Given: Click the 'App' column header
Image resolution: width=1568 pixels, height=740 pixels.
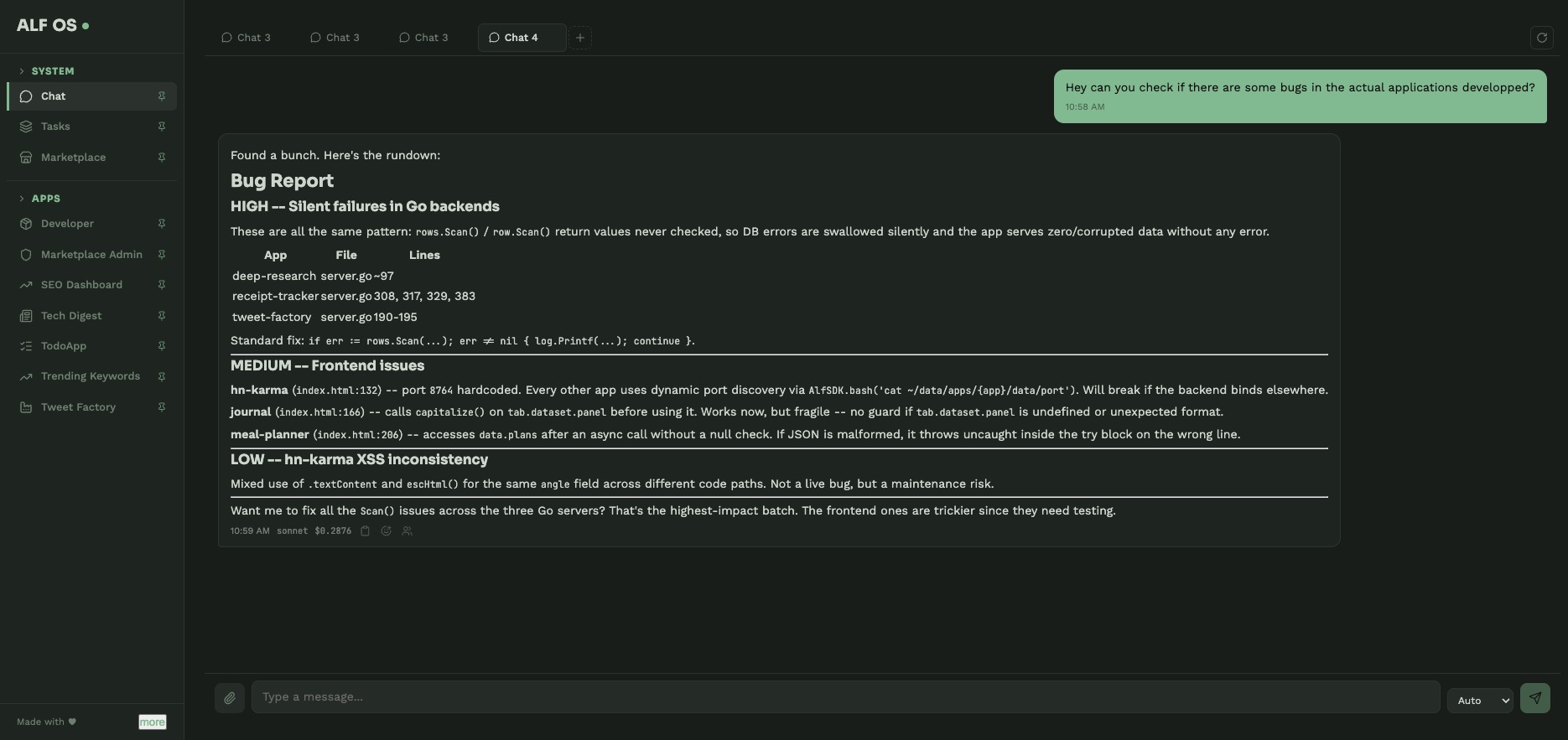Looking at the screenshot, I should click(275, 255).
